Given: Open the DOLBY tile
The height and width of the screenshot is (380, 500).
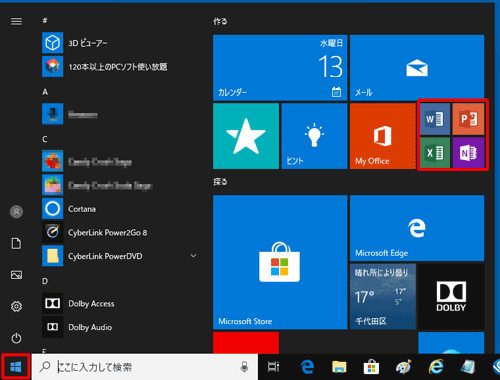Looking at the screenshot, I should (x=451, y=297).
